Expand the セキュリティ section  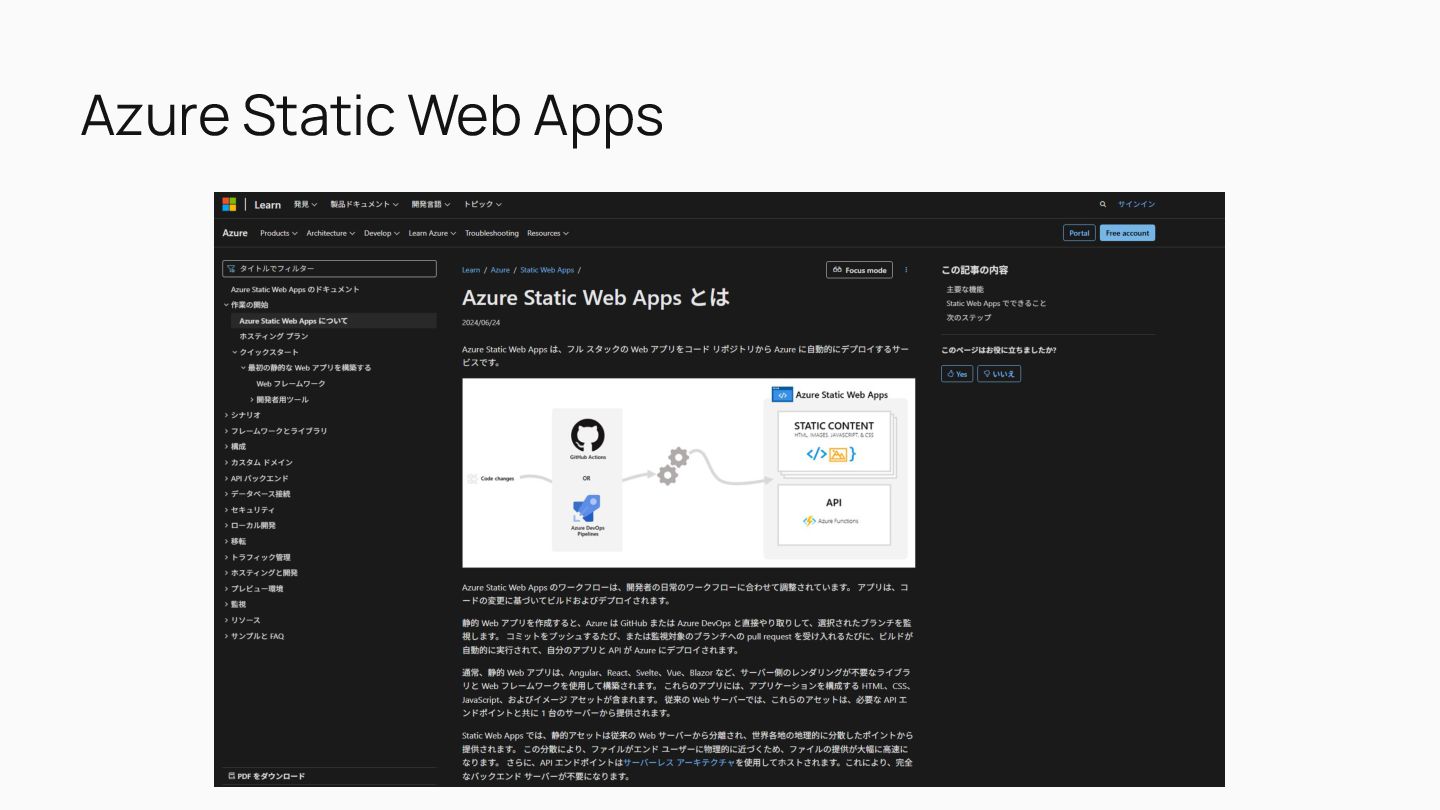[x=249, y=510]
